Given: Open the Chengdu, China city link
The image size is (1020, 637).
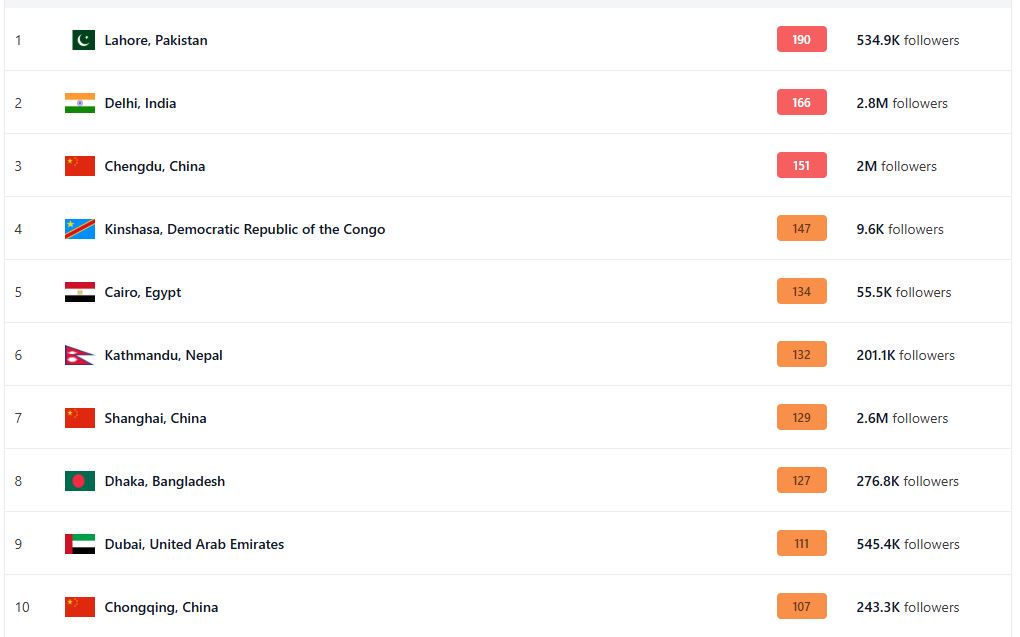Looking at the screenshot, I should (155, 167).
